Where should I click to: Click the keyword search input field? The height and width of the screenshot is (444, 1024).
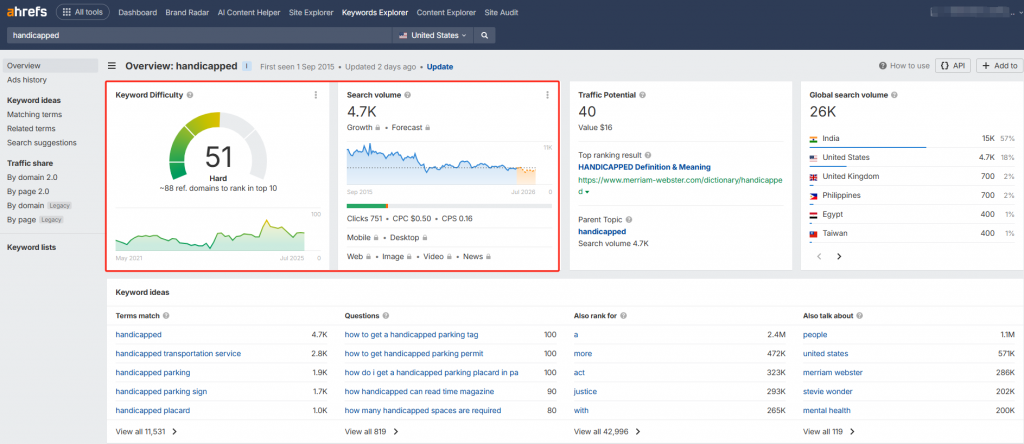(x=199, y=35)
